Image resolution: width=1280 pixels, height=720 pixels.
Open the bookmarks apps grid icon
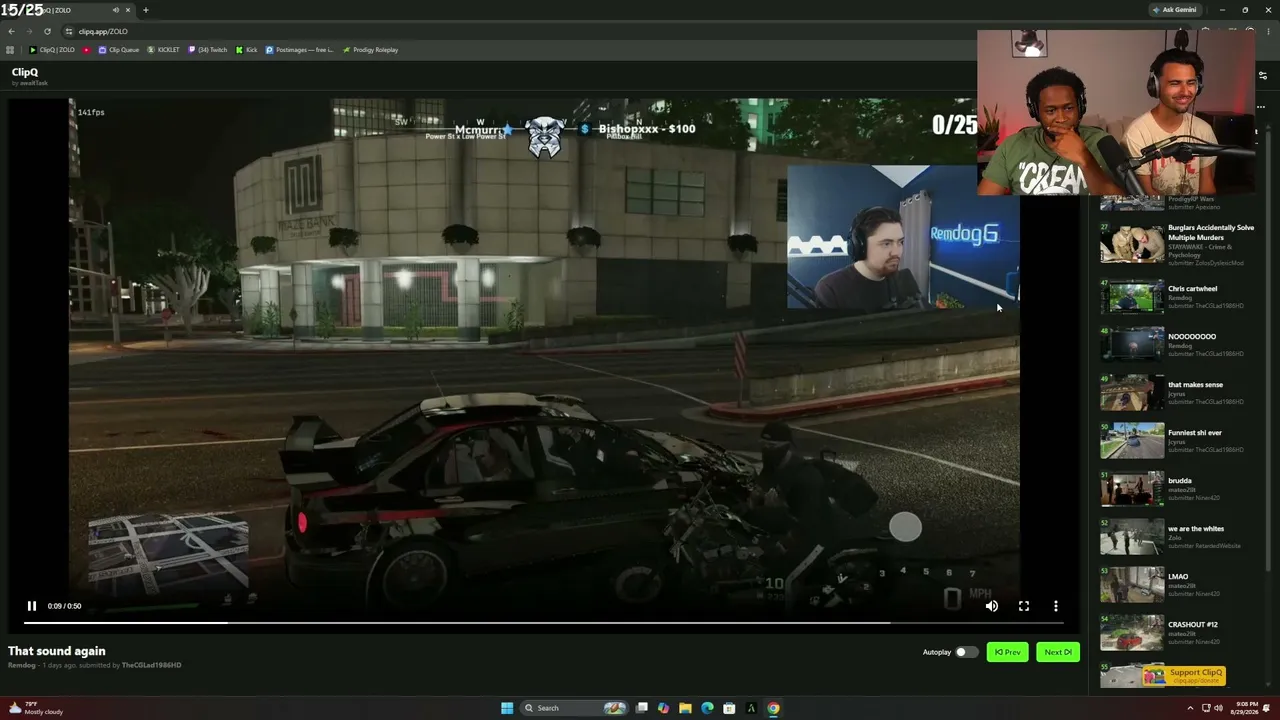click(x=10, y=50)
